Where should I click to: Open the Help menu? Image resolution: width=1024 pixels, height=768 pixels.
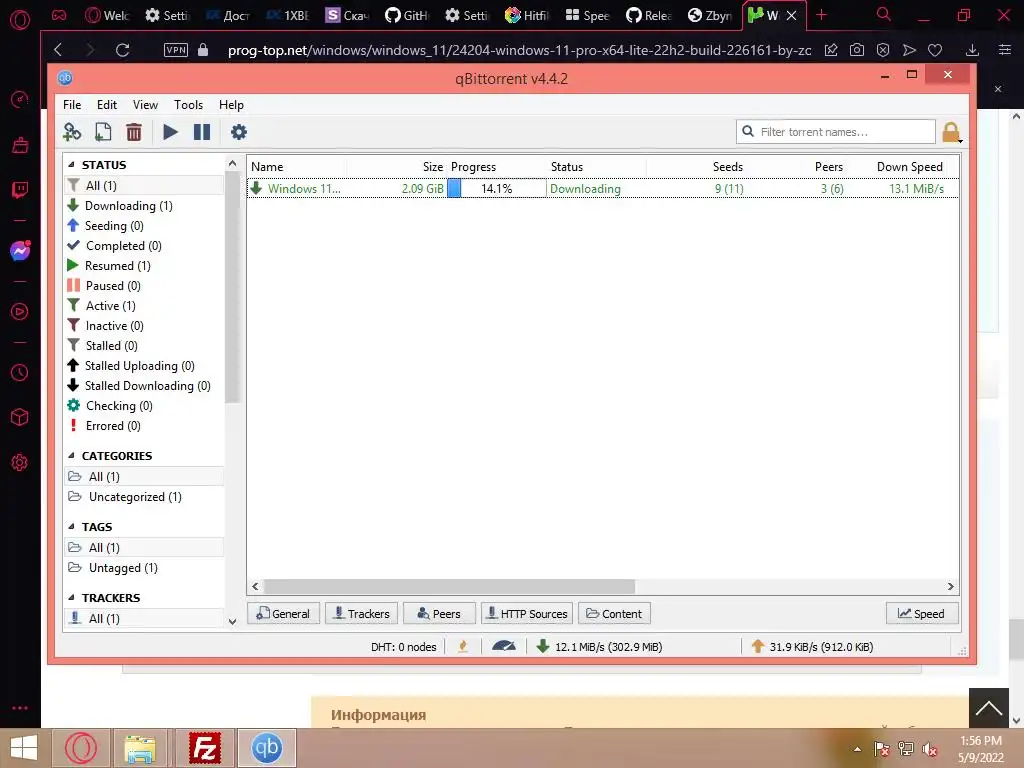pyautogui.click(x=231, y=104)
